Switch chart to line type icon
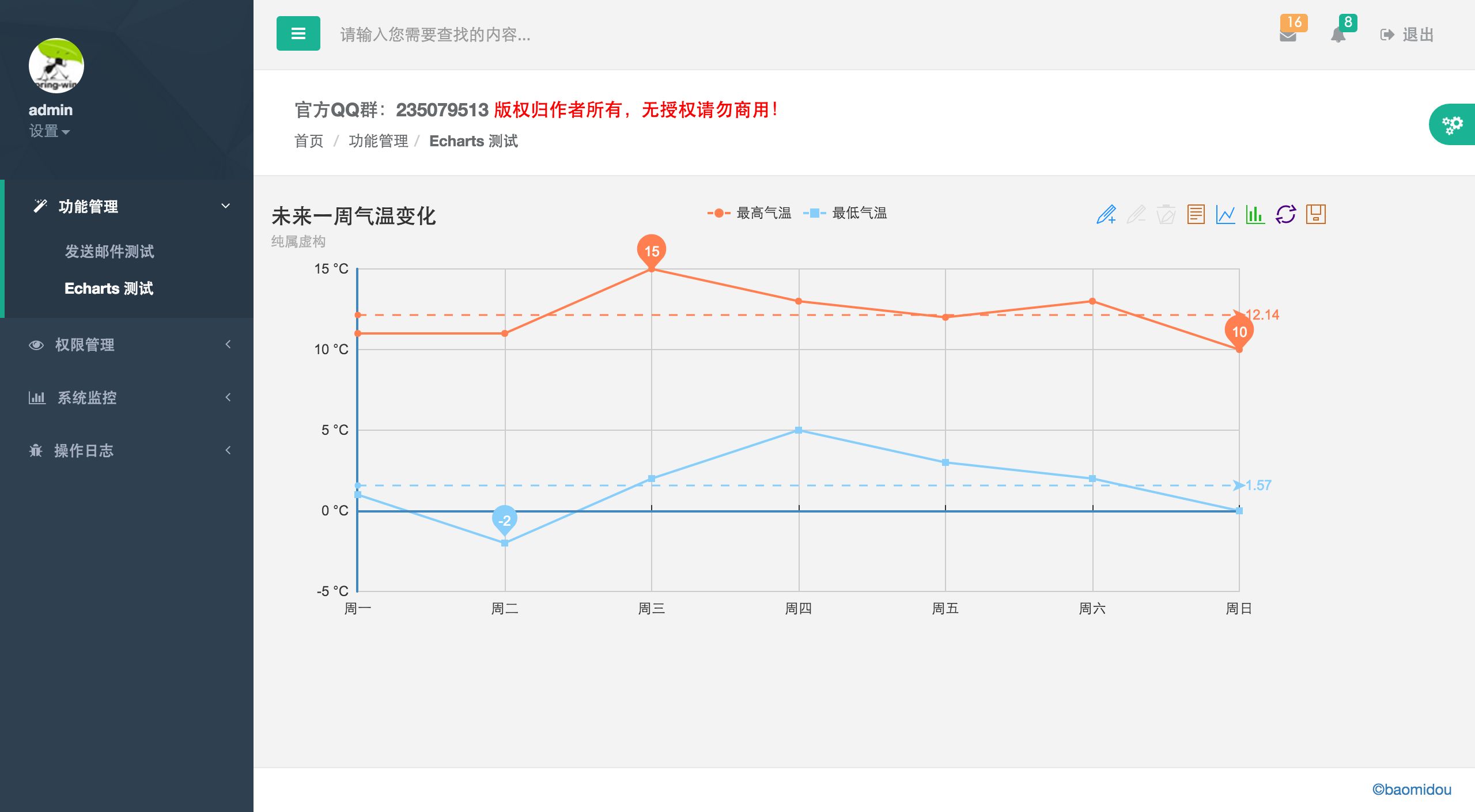 pos(1226,214)
